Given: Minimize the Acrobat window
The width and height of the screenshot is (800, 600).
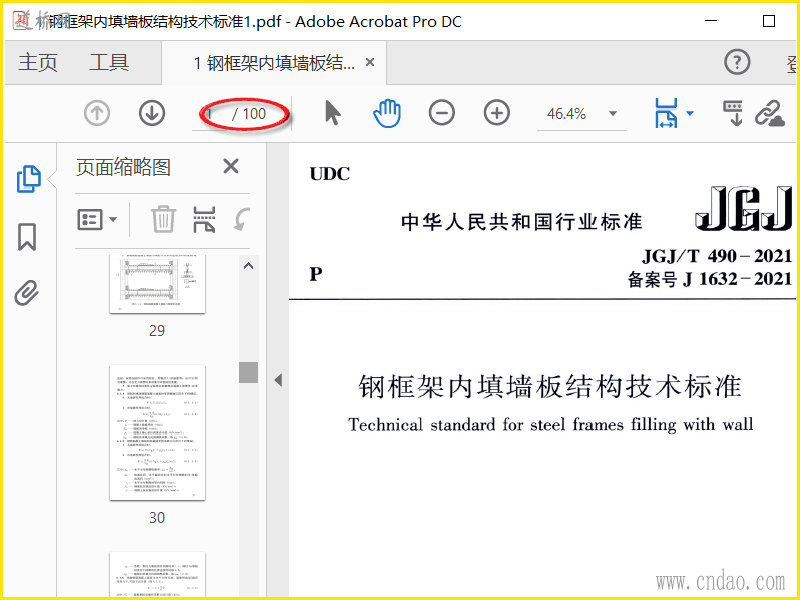Looking at the screenshot, I should tap(711, 21).
